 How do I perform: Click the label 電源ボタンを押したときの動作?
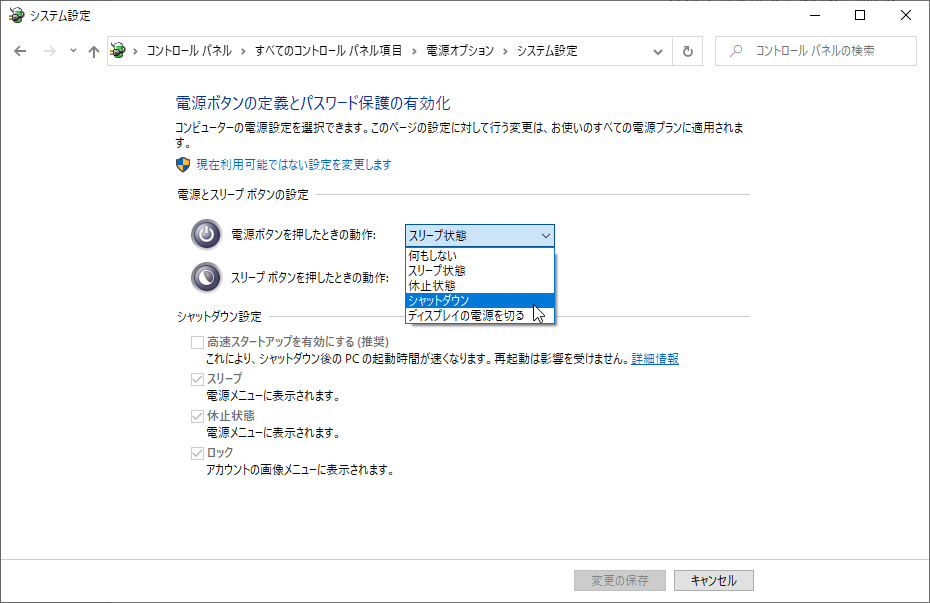click(304, 235)
